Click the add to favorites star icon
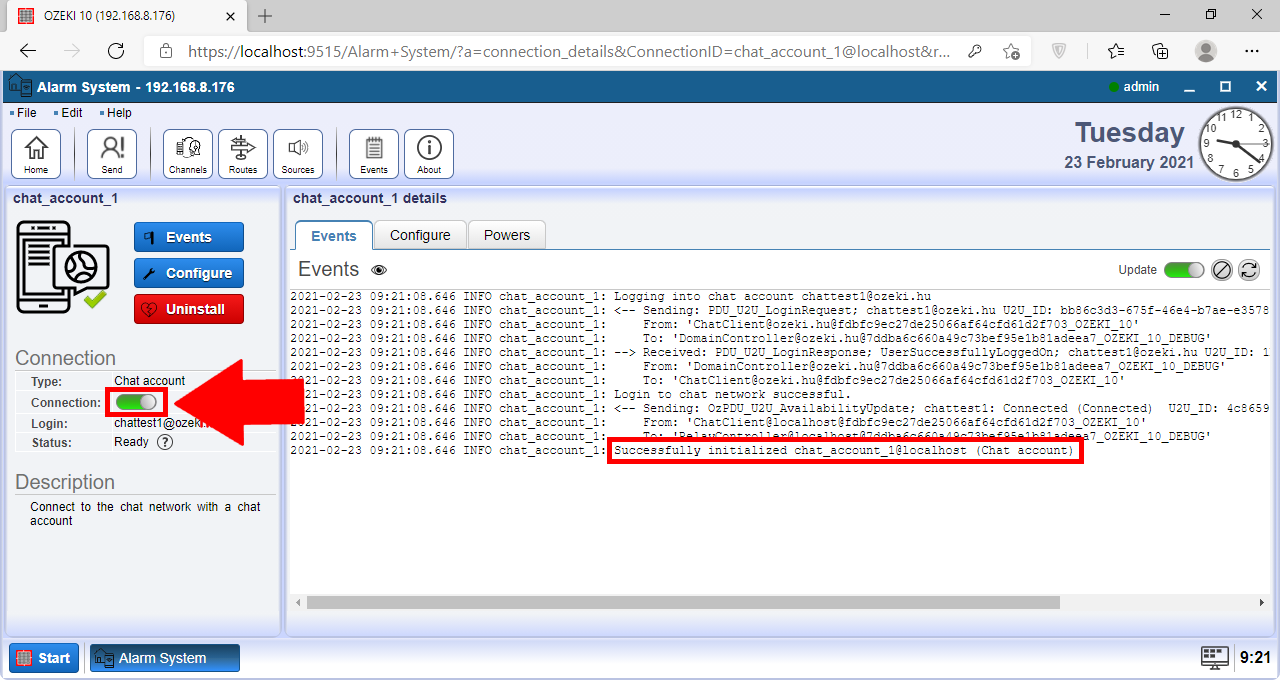 pos(1011,51)
